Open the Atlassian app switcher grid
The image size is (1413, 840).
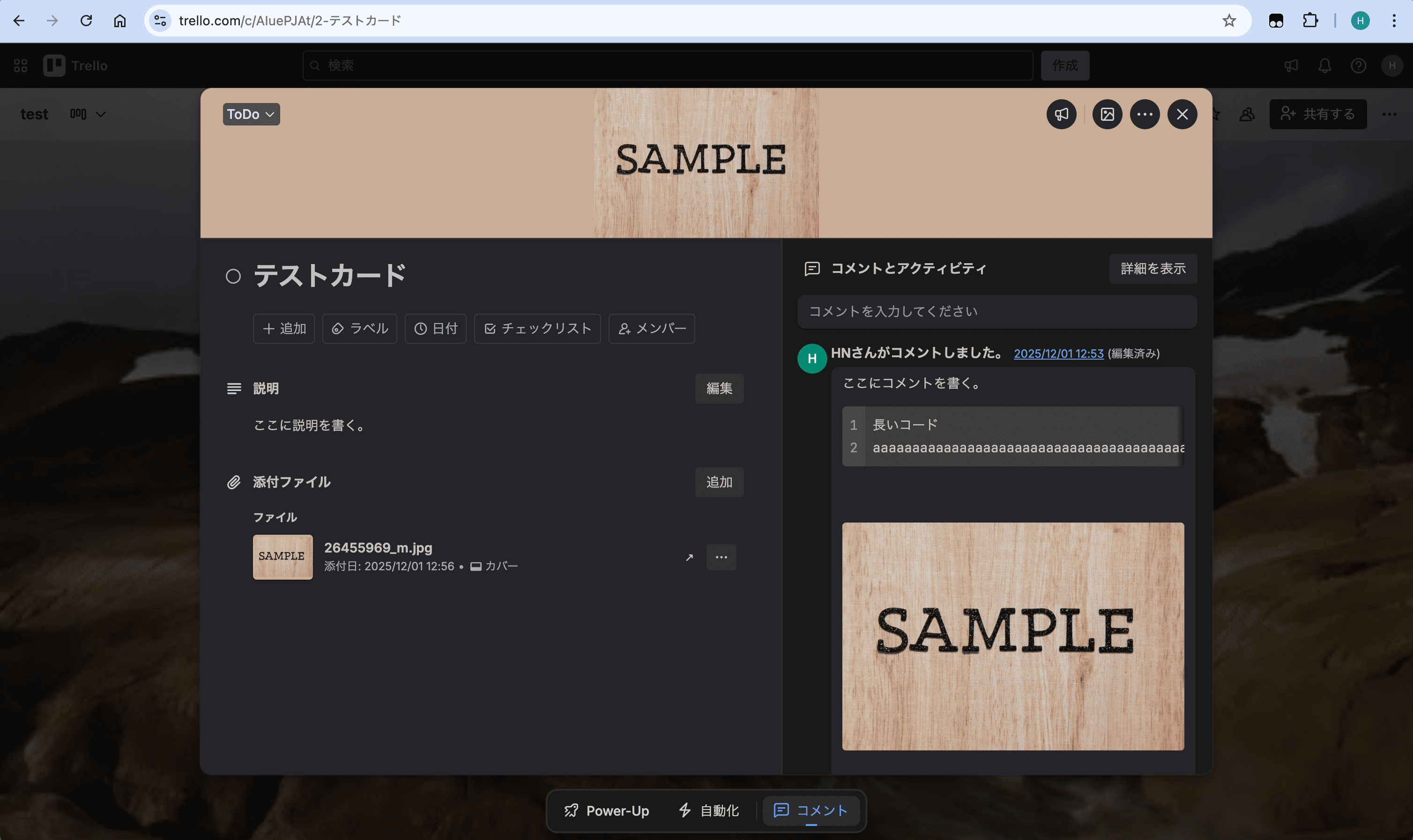point(21,65)
